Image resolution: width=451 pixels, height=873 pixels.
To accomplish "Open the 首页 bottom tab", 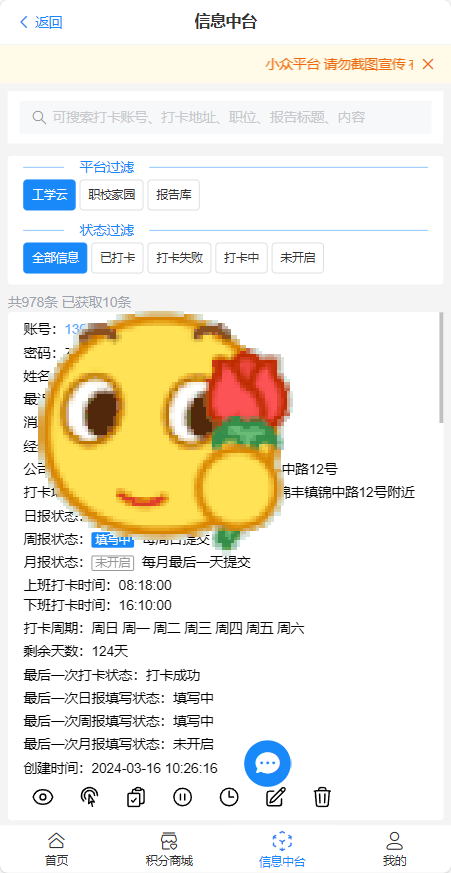I will [56, 849].
